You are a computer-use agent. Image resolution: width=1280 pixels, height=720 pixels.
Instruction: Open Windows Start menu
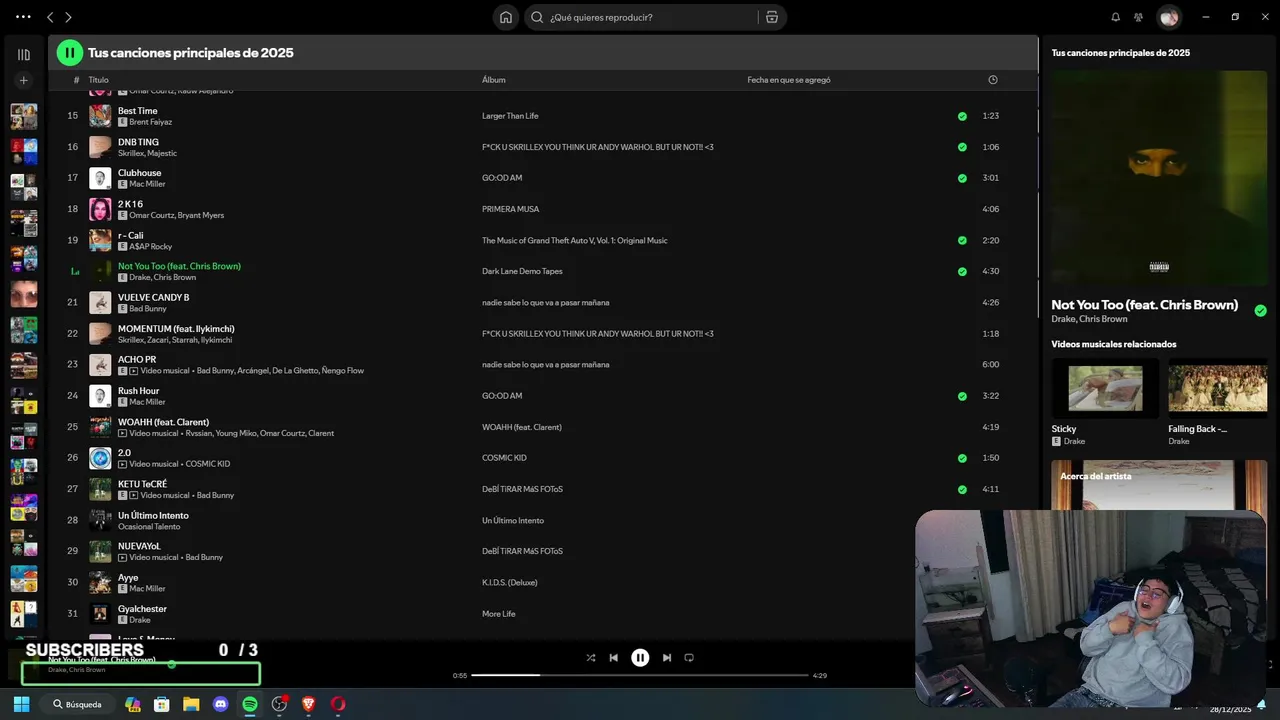21,704
